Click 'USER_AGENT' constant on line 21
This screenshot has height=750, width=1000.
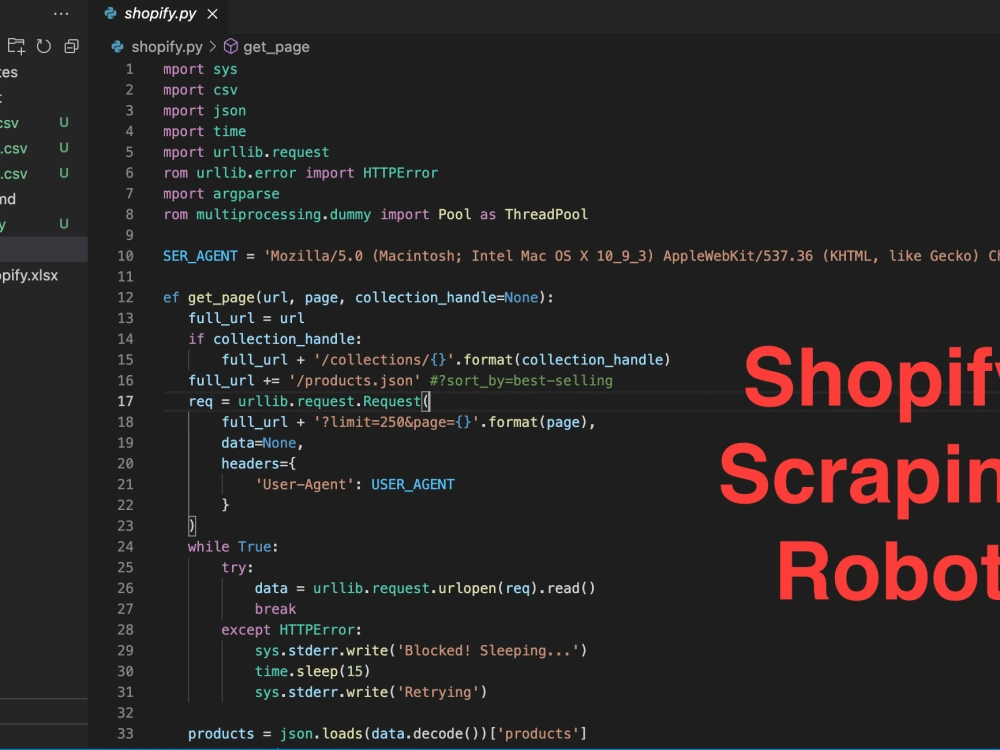coord(413,484)
